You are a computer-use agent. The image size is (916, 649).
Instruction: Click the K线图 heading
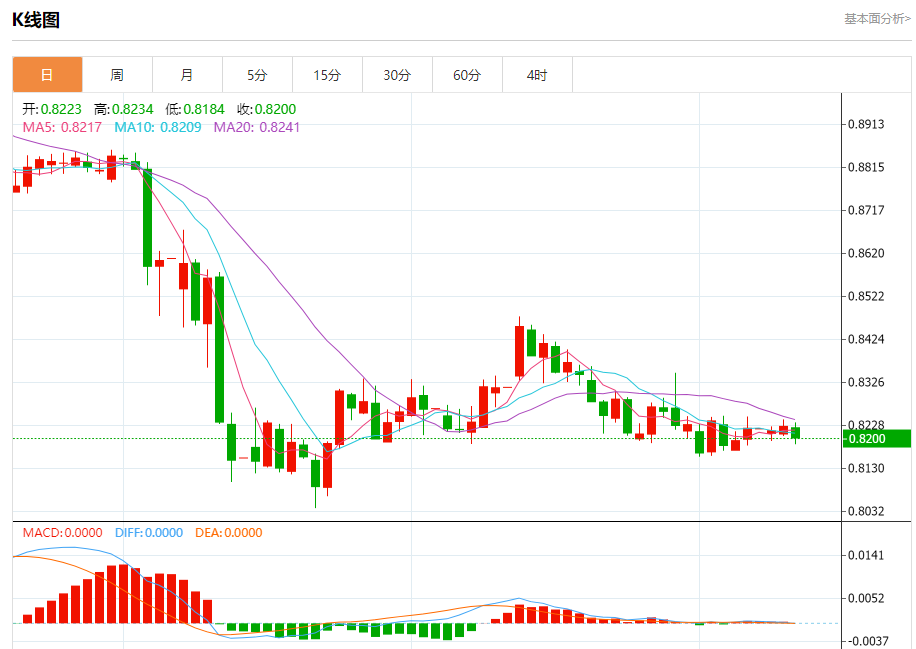pos(36,20)
